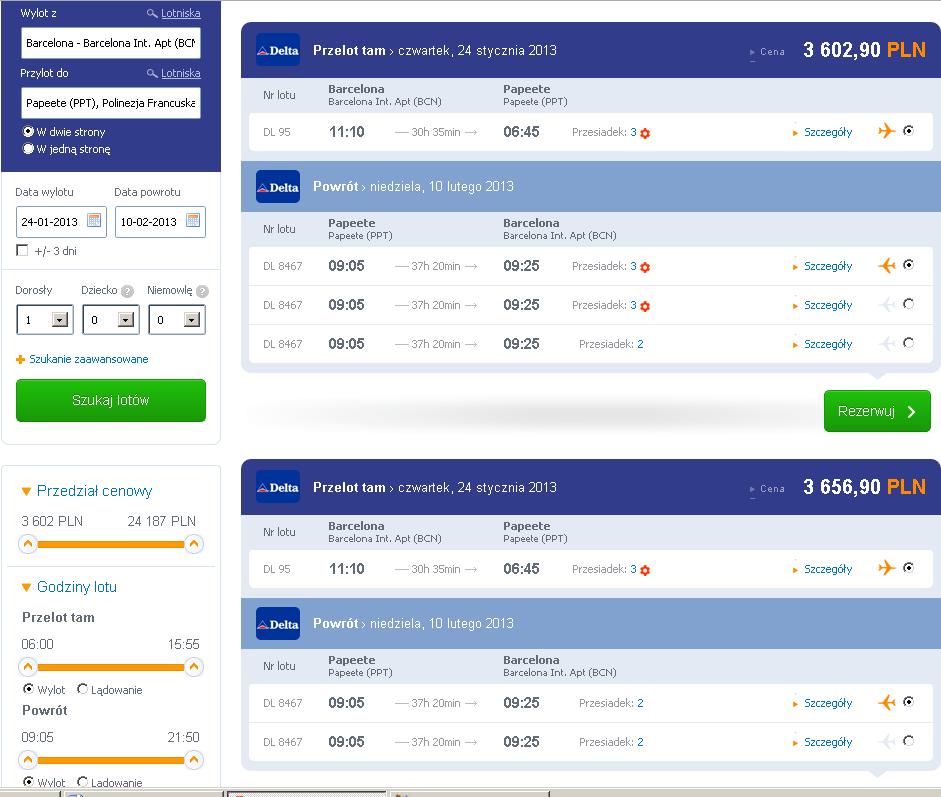Select the W jedną stronę radio button
The width and height of the screenshot is (941, 797).
(28, 148)
